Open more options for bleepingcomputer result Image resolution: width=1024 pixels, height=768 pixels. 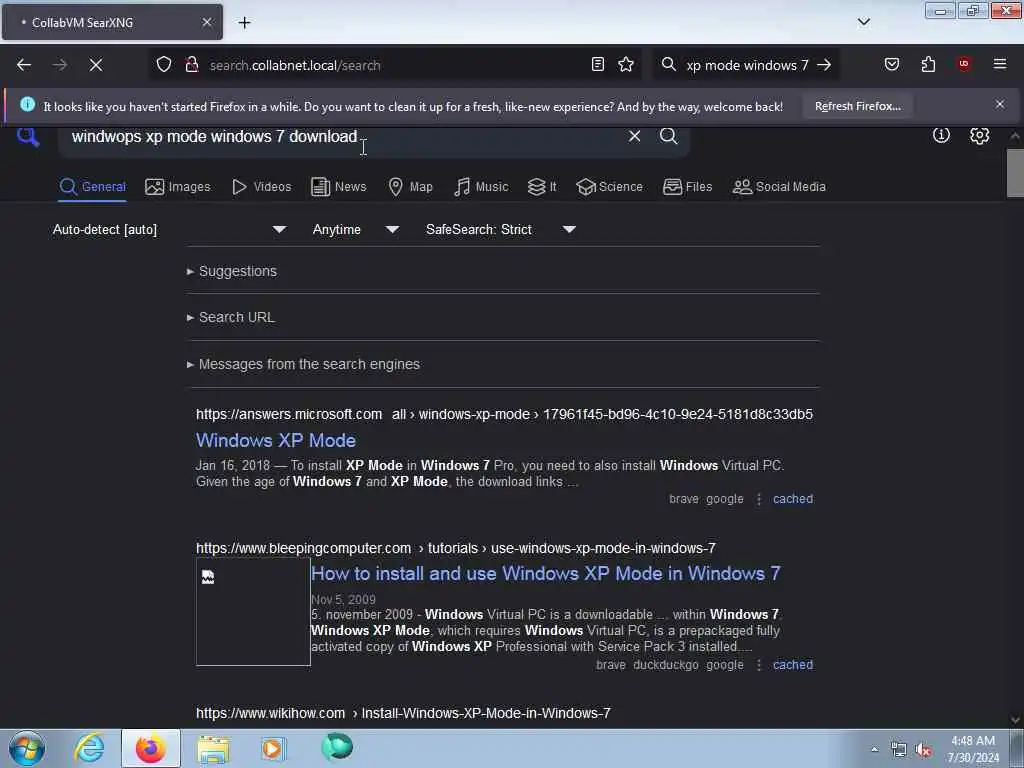(x=759, y=665)
